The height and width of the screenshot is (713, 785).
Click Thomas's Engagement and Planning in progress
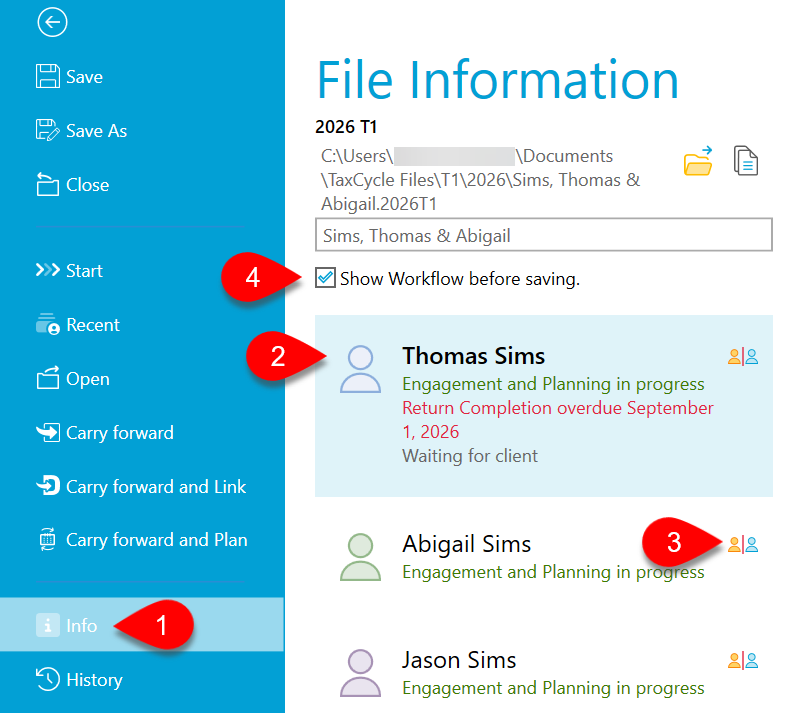(x=553, y=384)
